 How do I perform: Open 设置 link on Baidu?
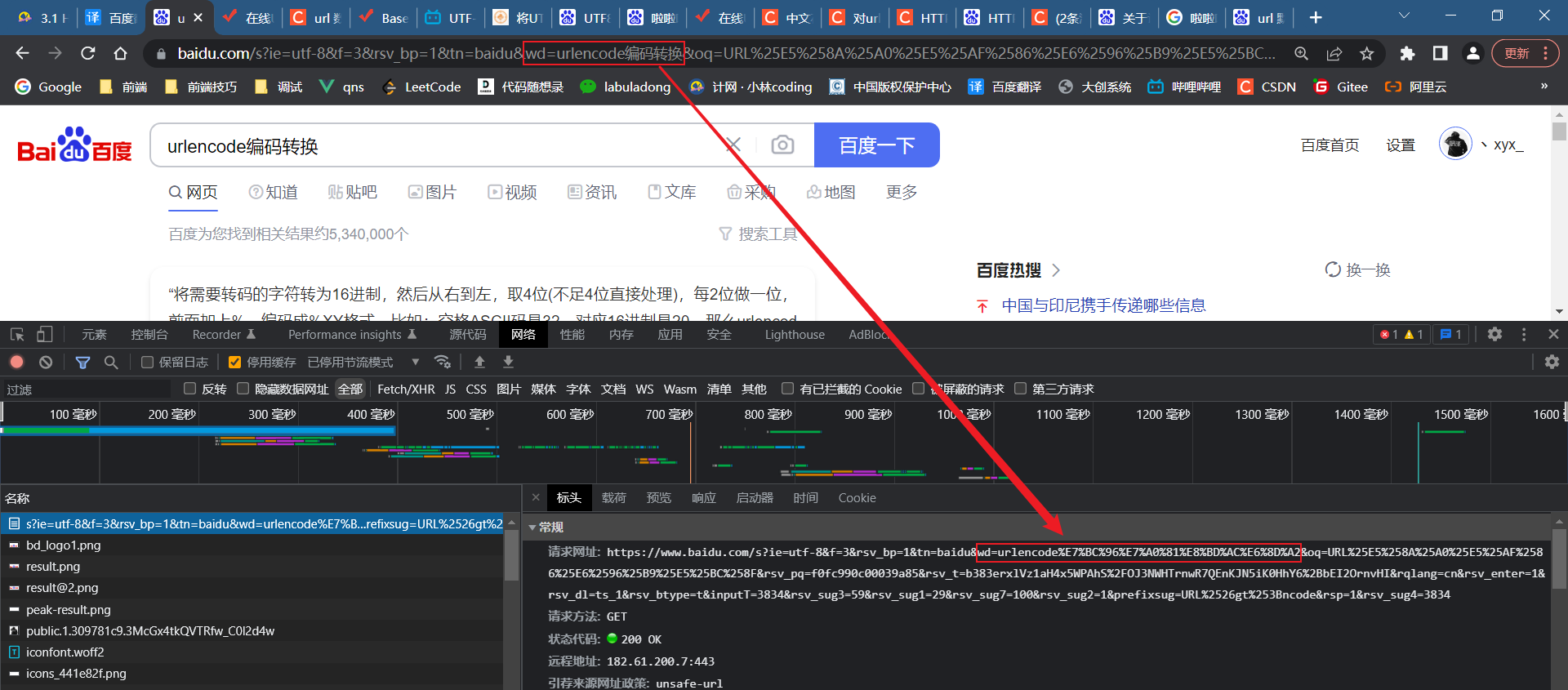[1401, 145]
